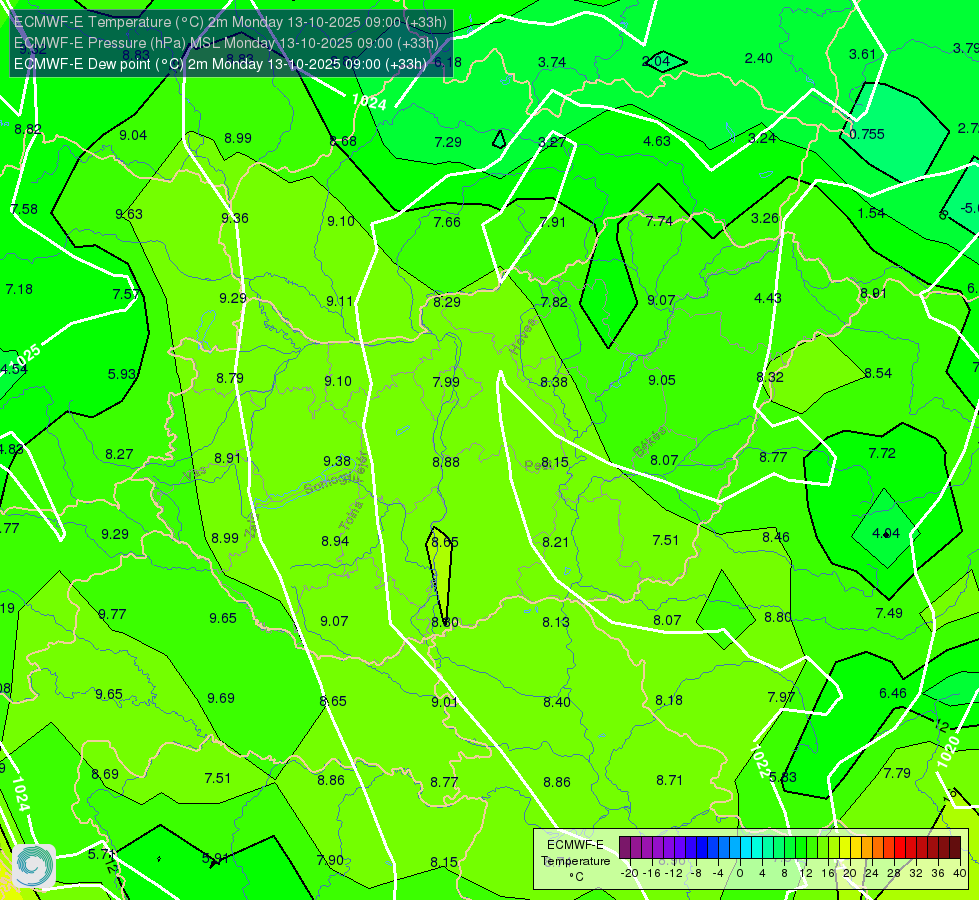Click the dew point value 7.72
This screenshot has width=979, height=900.
[x=882, y=453]
